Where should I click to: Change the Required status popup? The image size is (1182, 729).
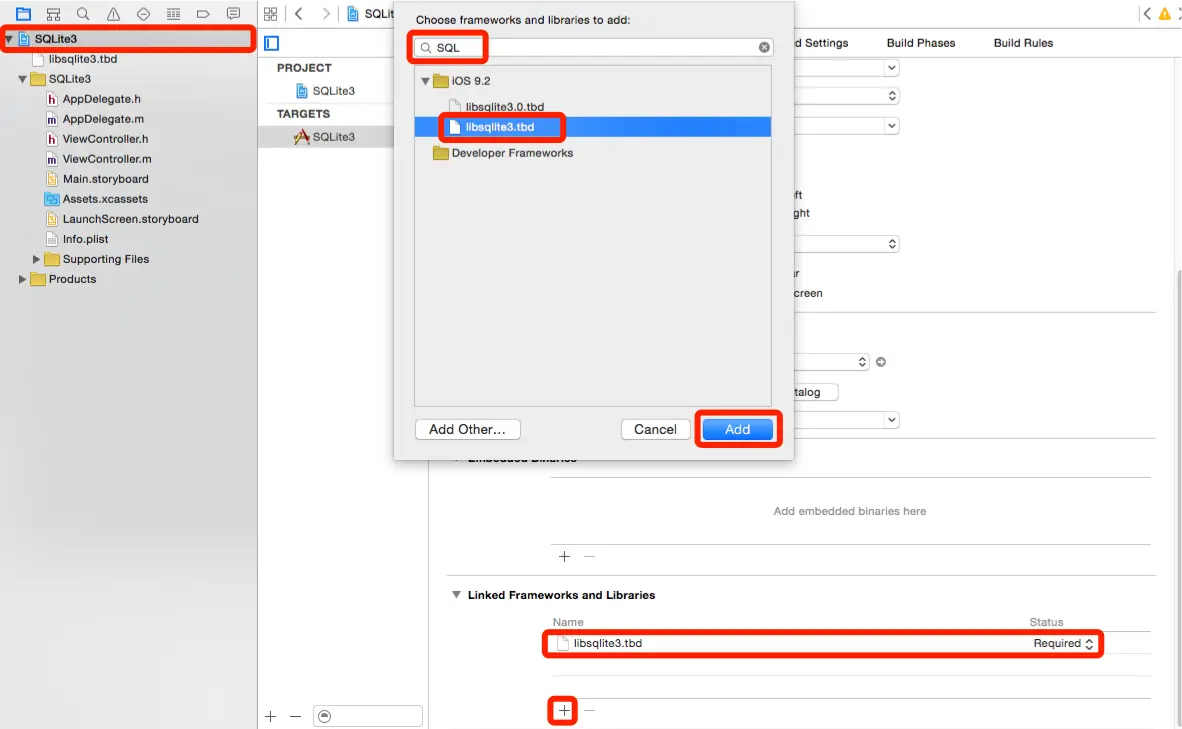coord(1064,643)
